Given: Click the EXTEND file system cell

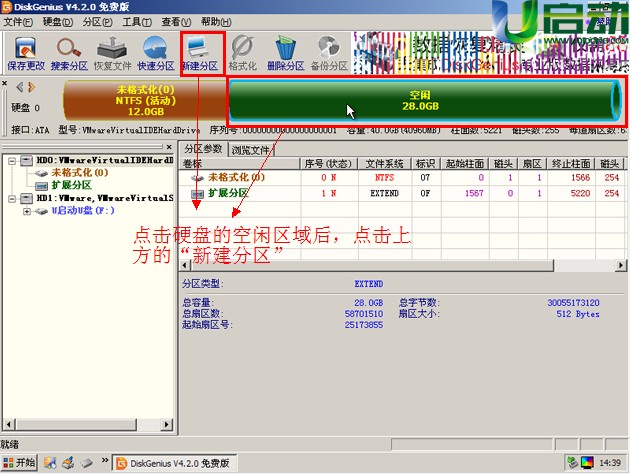Looking at the screenshot, I should (384, 193).
